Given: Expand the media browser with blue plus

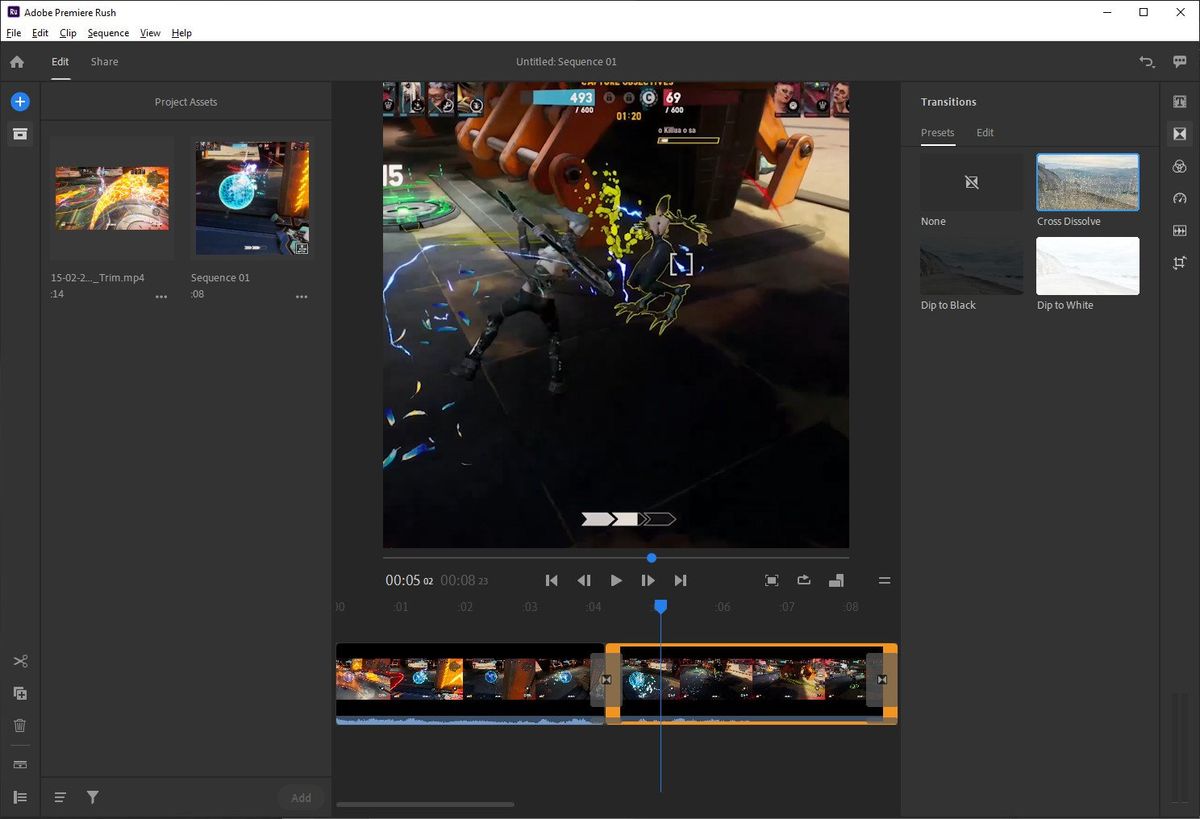Looking at the screenshot, I should [20, 100].
